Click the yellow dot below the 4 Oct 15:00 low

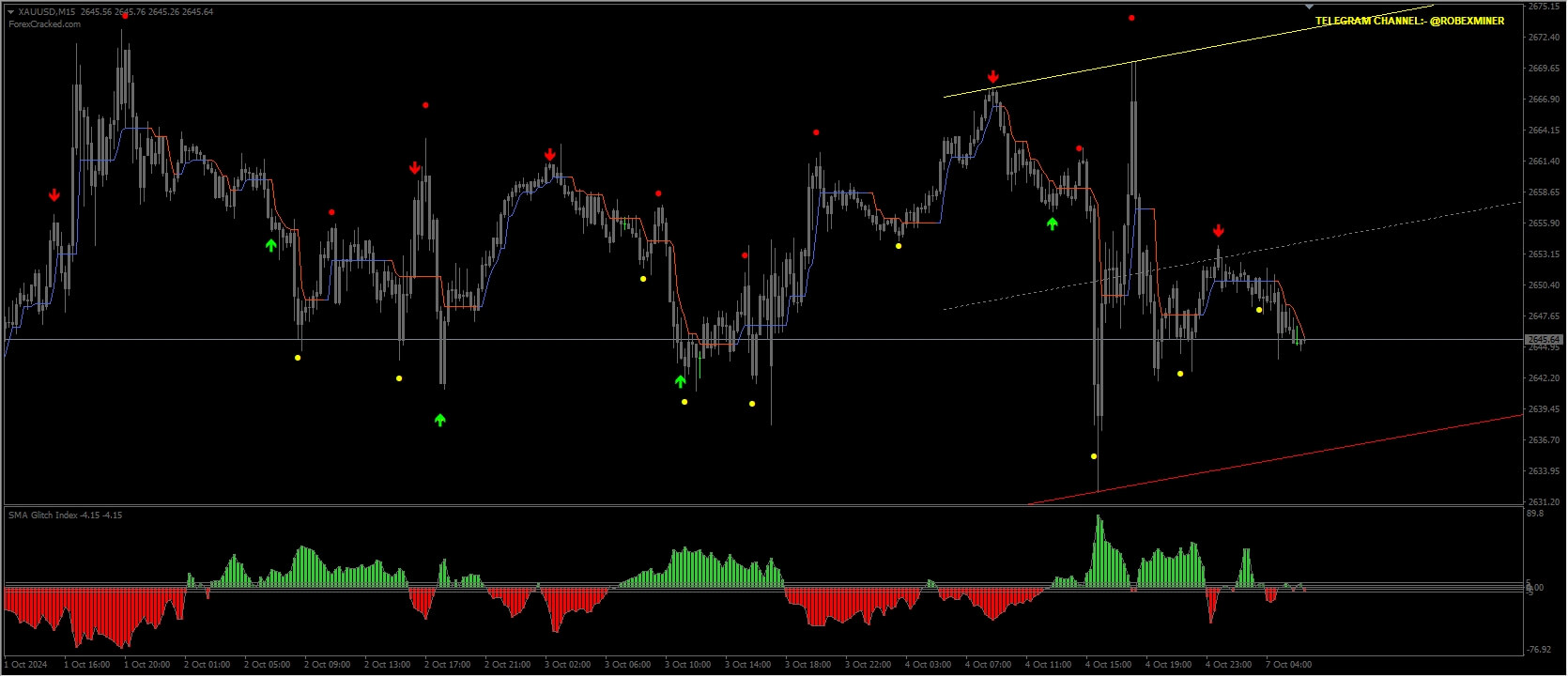[x=1094, y=456]
